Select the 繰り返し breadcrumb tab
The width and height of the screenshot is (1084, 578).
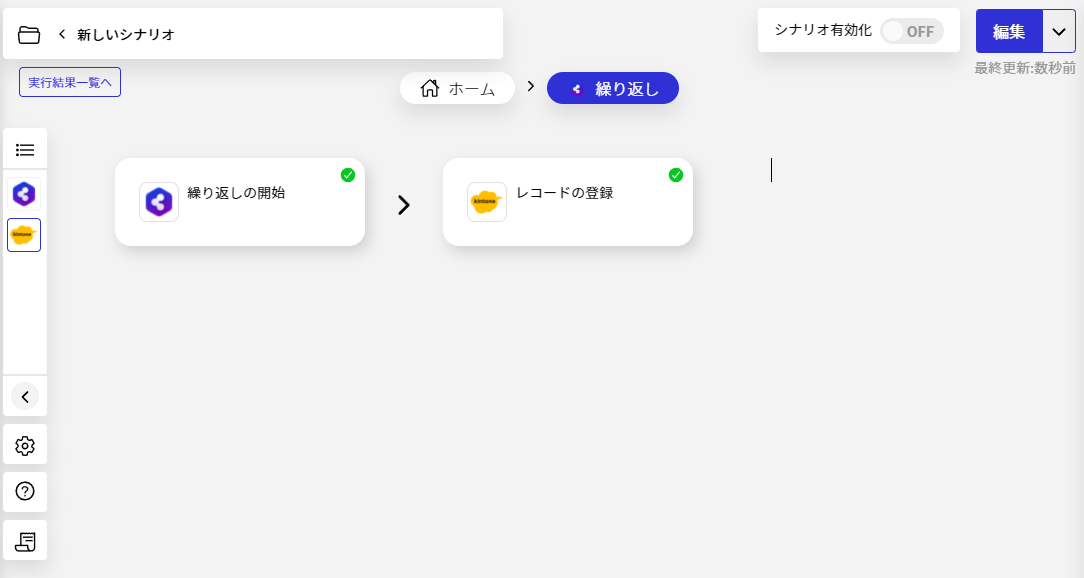point(613,88)
